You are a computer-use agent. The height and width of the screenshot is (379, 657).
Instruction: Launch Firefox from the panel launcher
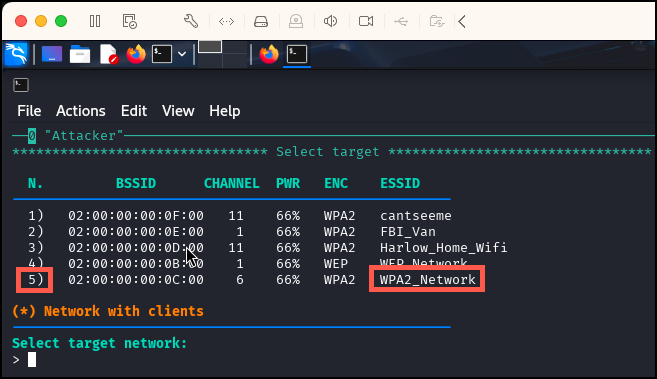136,54
